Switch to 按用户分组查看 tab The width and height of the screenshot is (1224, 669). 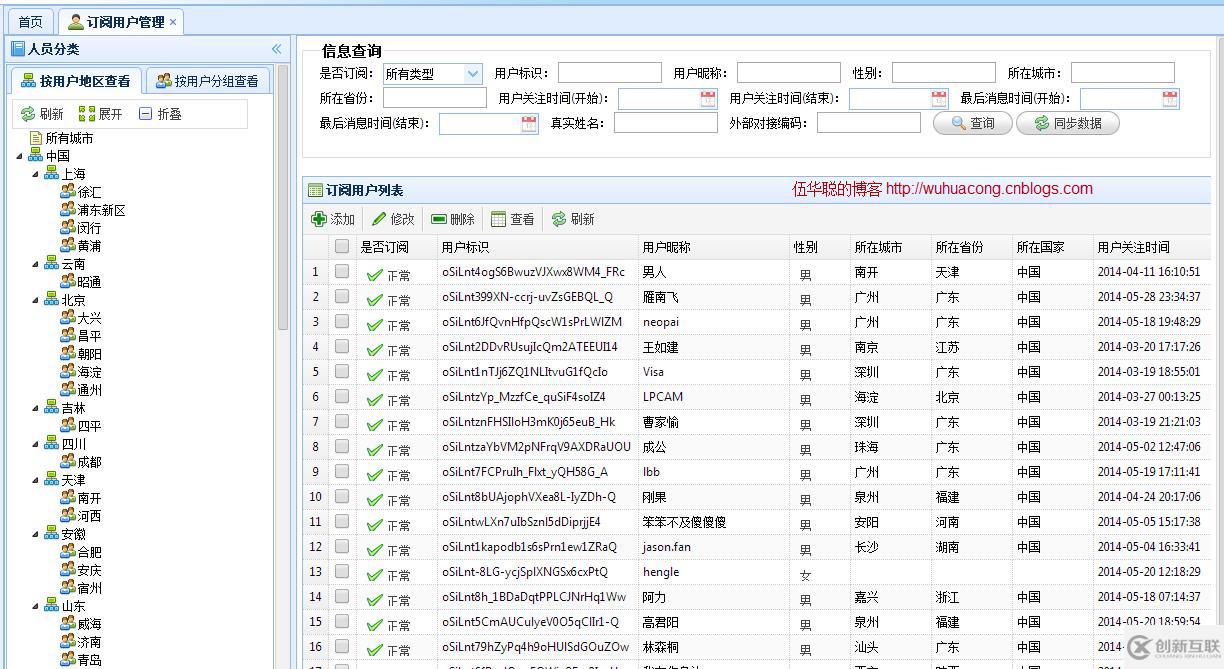tap(207, 81)
